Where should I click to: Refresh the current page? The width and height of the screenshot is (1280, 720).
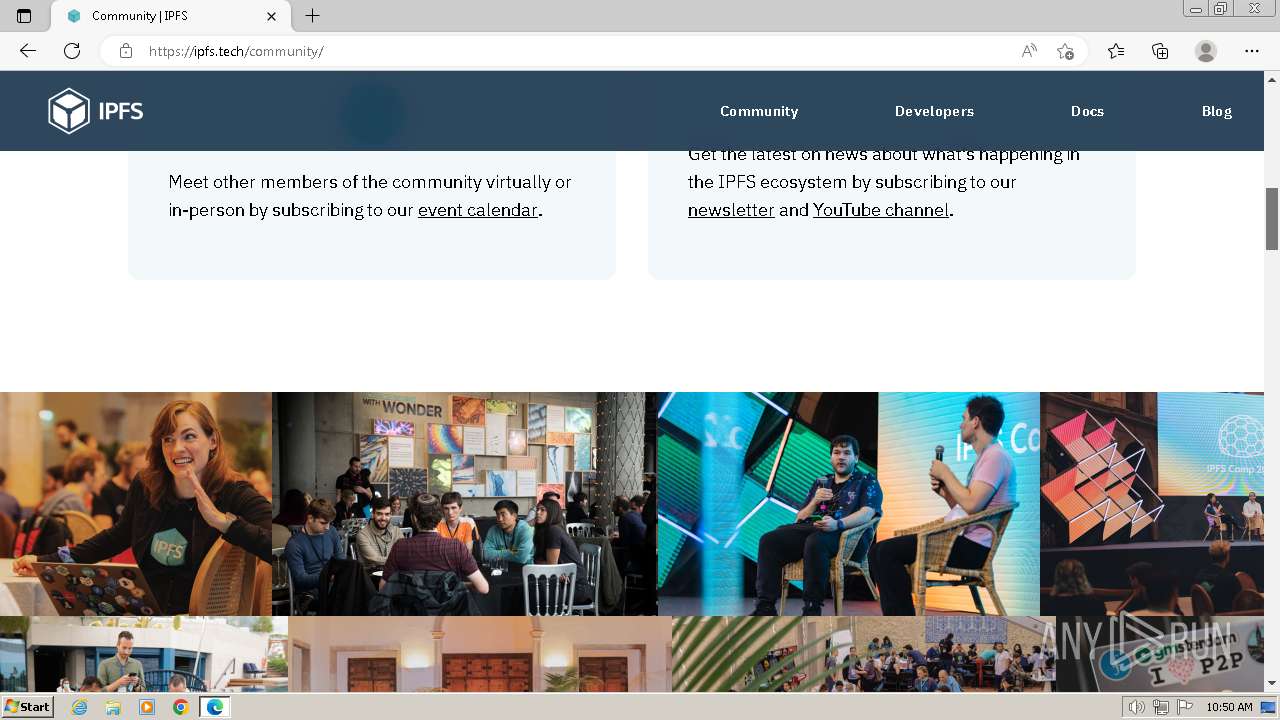(72, 51)
